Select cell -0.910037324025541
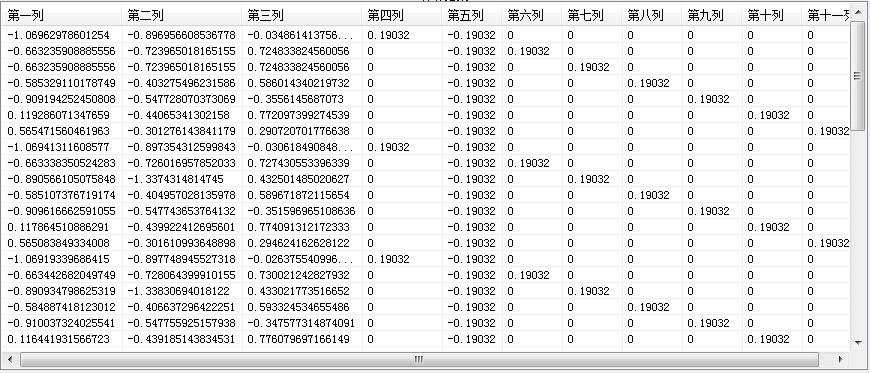Viewport: 870px width, 373px height. [62, 323]
